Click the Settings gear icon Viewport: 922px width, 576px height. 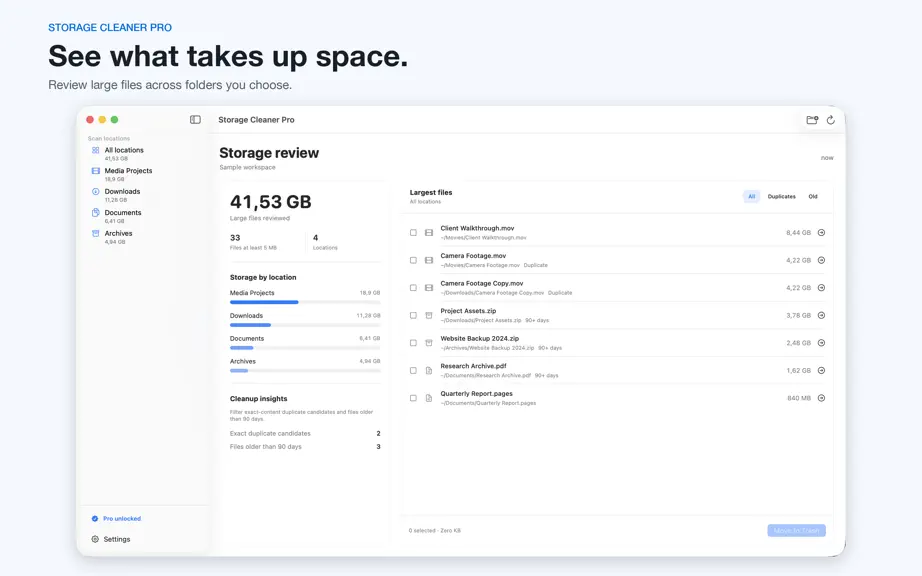[x=95, y=539]
